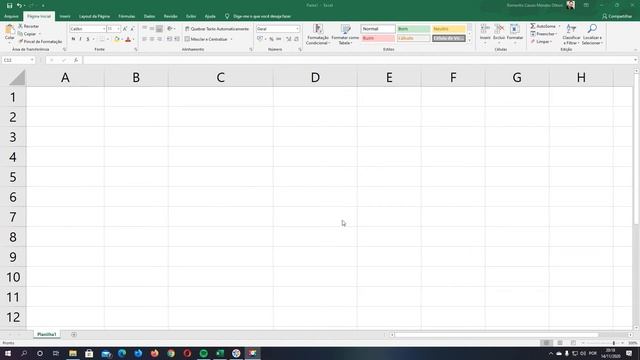
Task: Switch to the Fórmulas tab
Action: pos(127,16)
